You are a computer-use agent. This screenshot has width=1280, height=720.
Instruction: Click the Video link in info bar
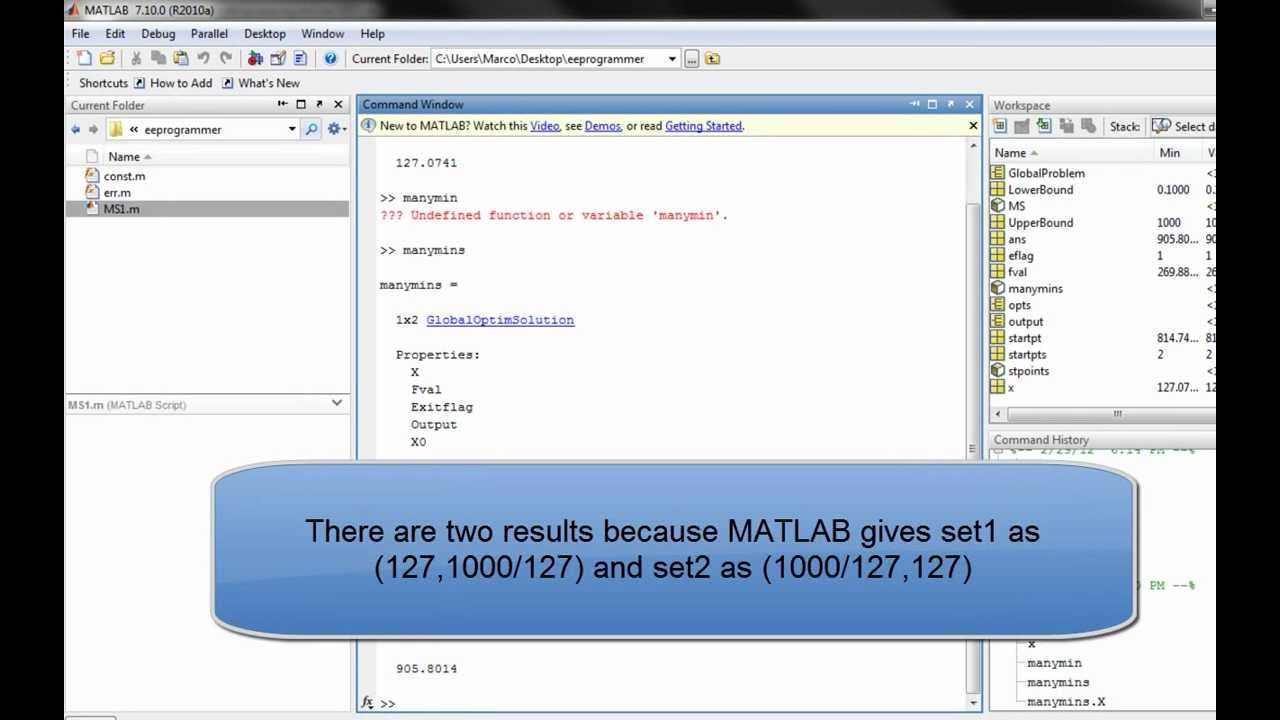[545, 126]
